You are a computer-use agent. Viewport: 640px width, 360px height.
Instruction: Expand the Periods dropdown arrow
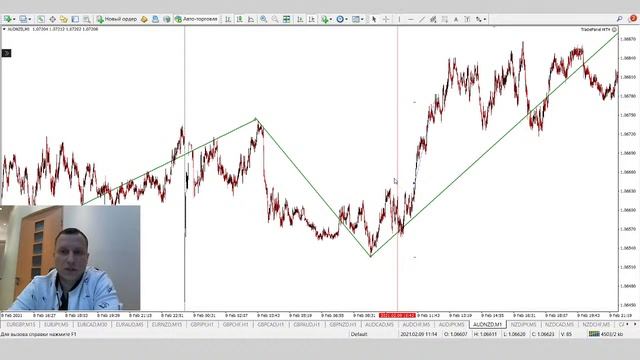coord(347,19)
